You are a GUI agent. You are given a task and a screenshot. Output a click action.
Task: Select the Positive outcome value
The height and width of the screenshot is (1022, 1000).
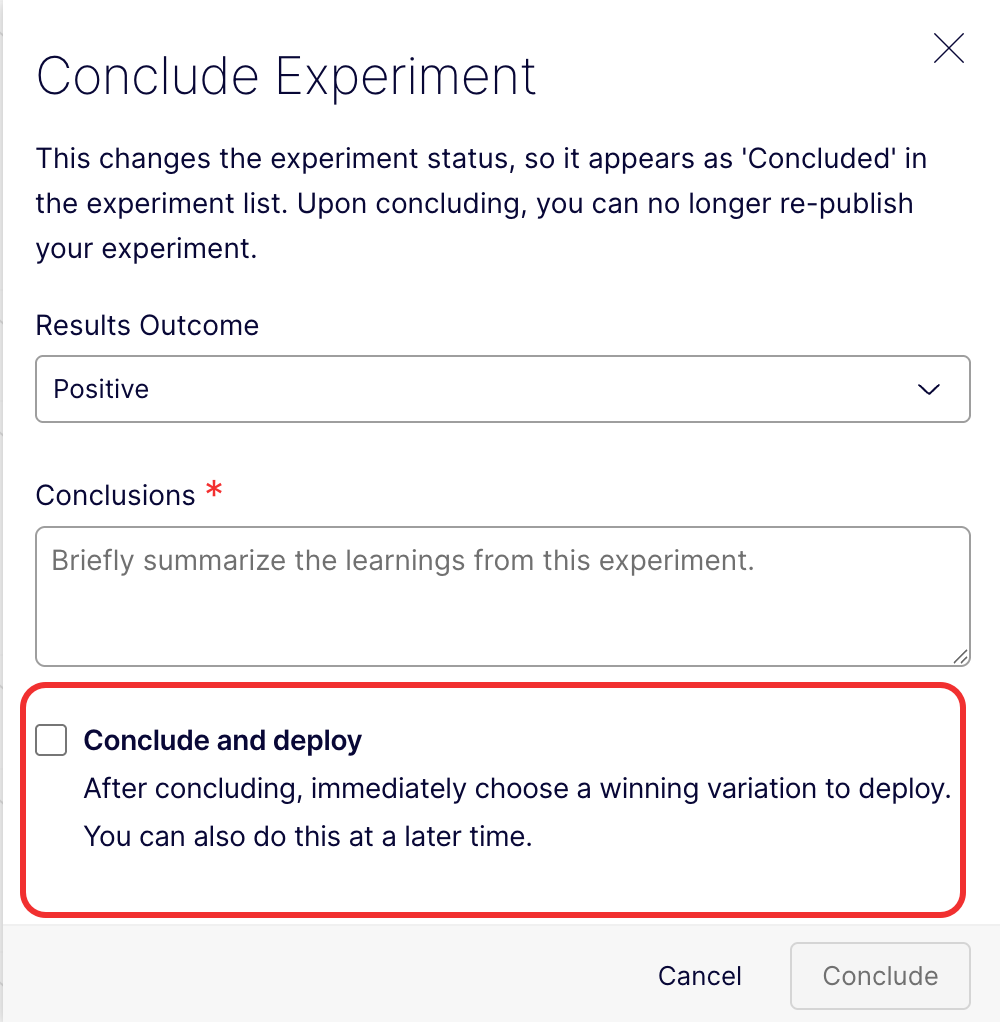(x=101, y=389)
